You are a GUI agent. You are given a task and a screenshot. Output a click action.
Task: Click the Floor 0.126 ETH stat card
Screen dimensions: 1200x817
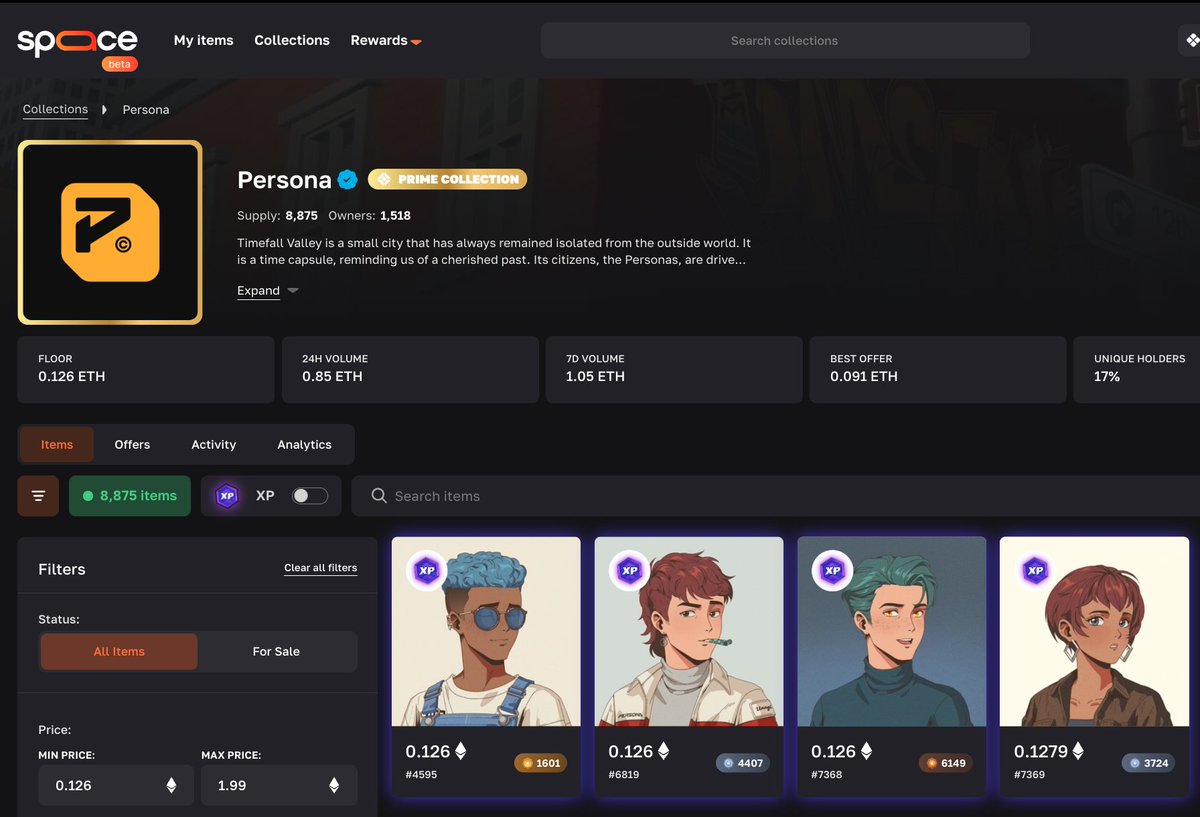point(146,369)
